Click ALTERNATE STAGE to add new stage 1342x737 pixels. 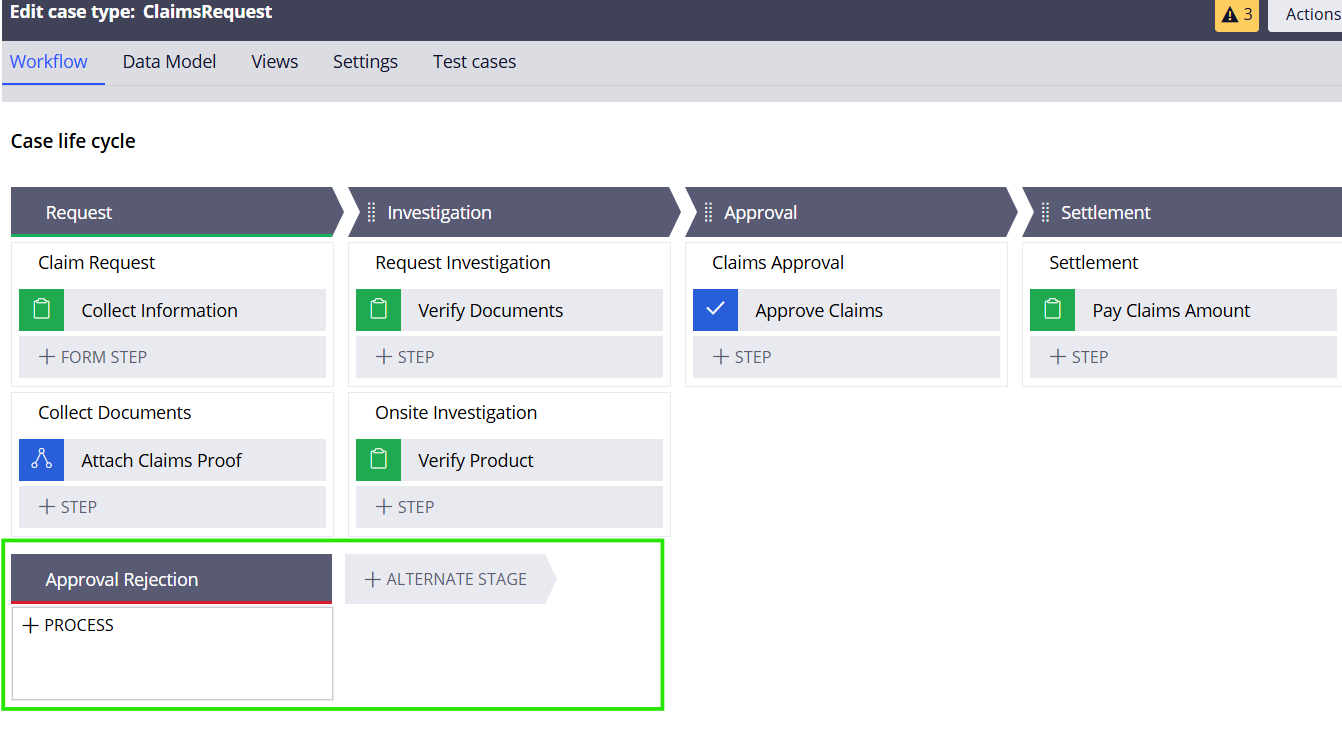444,579
